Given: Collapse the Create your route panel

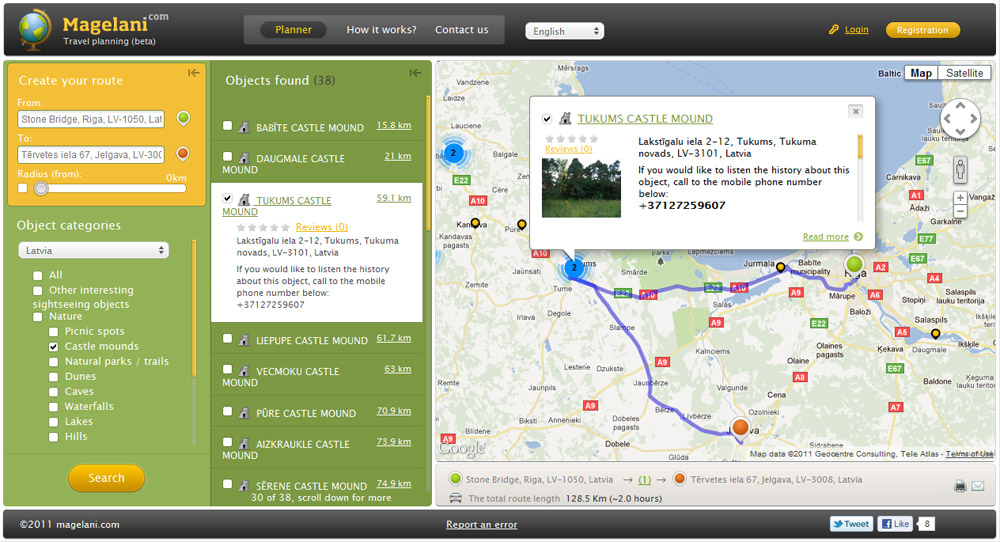Looking at the screenshot, I should (x=194, y=73).
